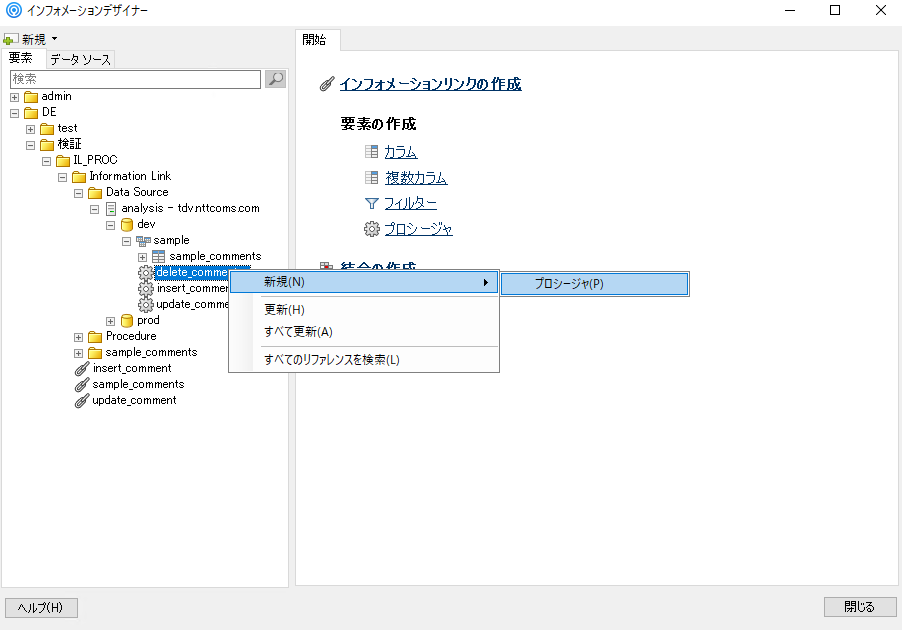The width and height of the screenshot is (902, 630).
Task: Click the search magnifier icon button
Action: [x=276, y=79]
